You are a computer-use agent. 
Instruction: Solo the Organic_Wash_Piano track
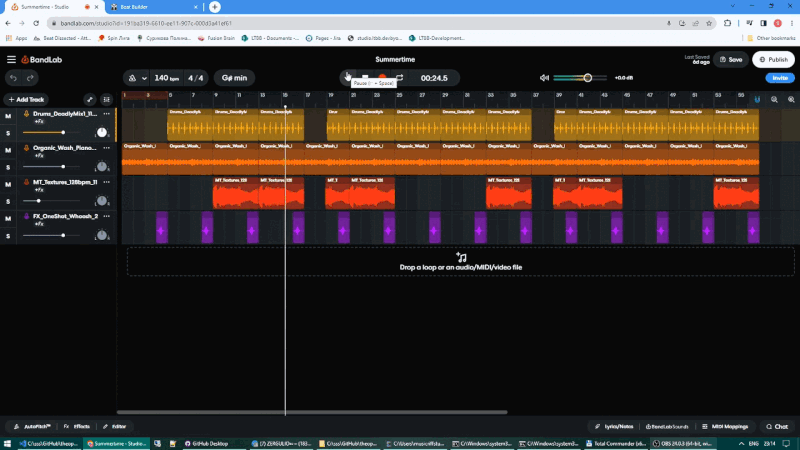click(8, 167)
